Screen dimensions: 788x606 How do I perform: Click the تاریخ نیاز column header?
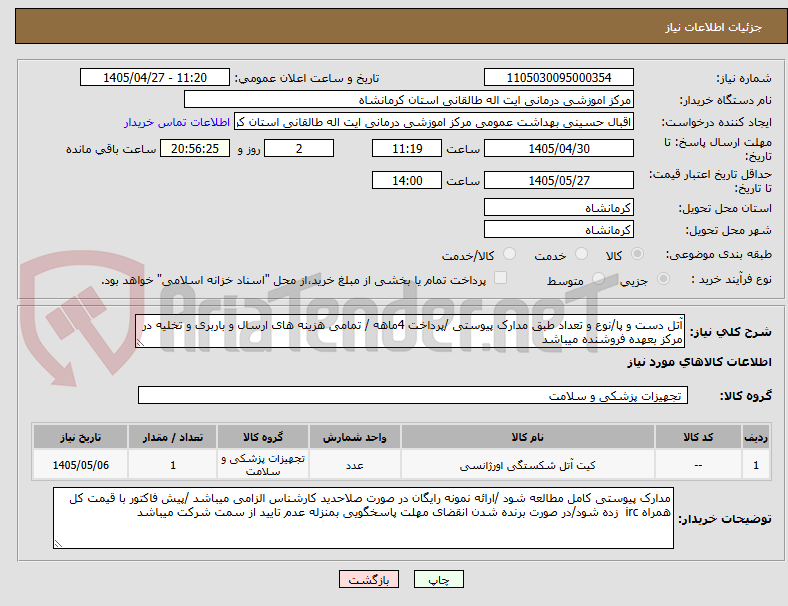tap(80, 437)
